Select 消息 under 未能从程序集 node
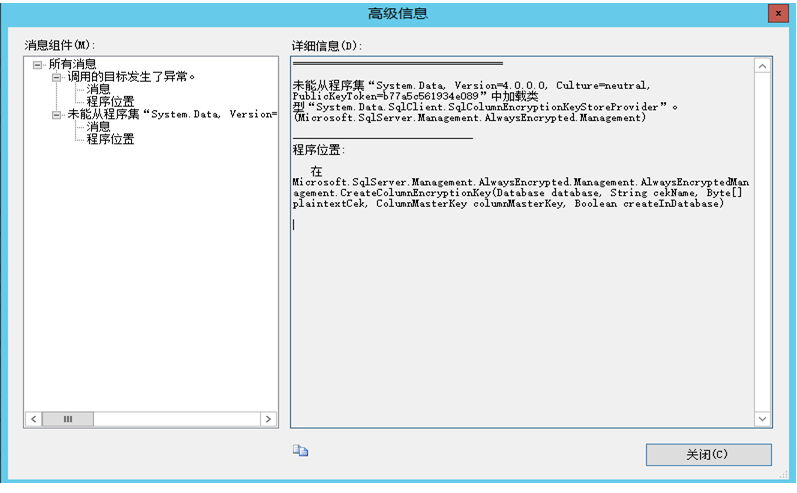This screenshot has height=493, width=797. pyautogui.click(x=98, y=127)
